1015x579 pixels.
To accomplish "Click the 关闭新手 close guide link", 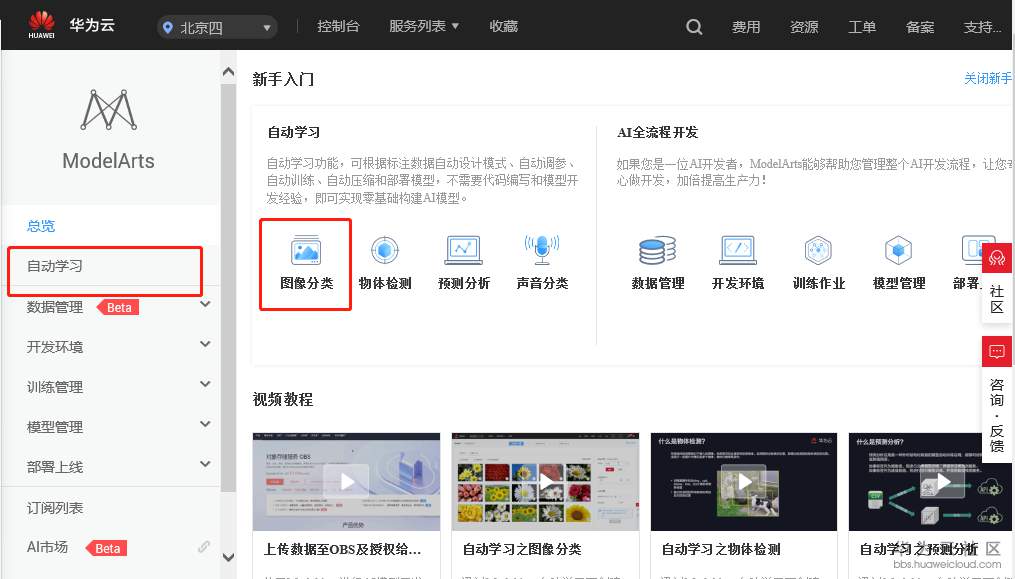I will [x=988, y=78].
